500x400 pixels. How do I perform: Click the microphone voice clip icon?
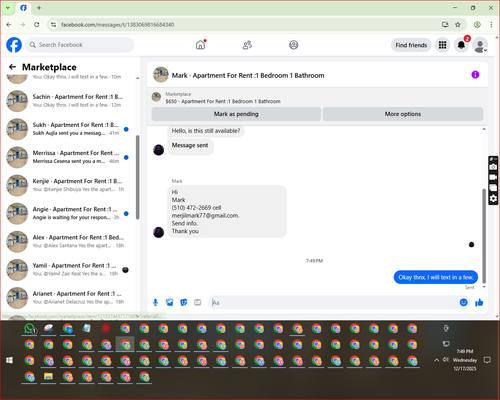coord(155,302)
